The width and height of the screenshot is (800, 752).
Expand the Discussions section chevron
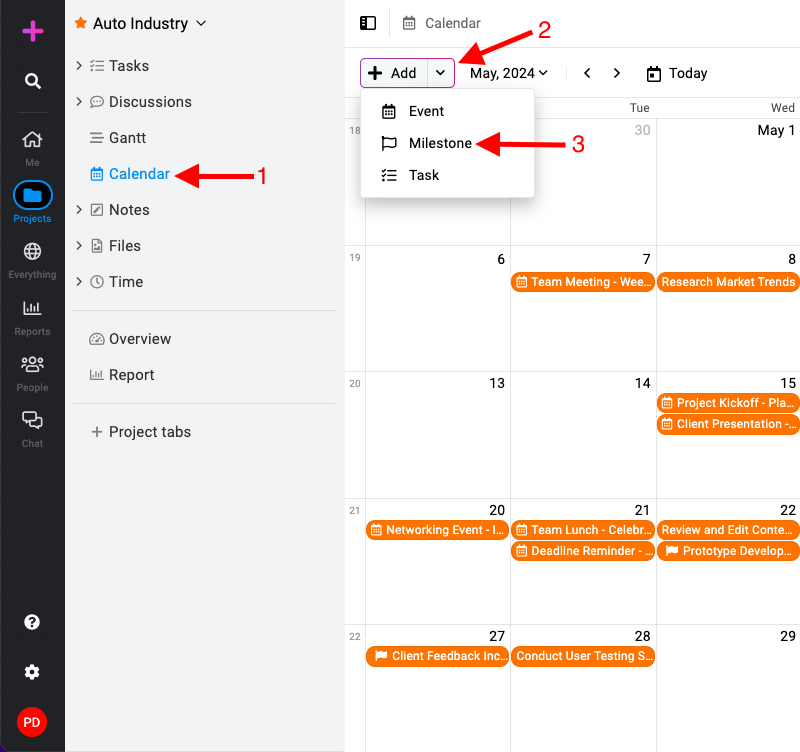pyautogui.click(x=79, y=102)
